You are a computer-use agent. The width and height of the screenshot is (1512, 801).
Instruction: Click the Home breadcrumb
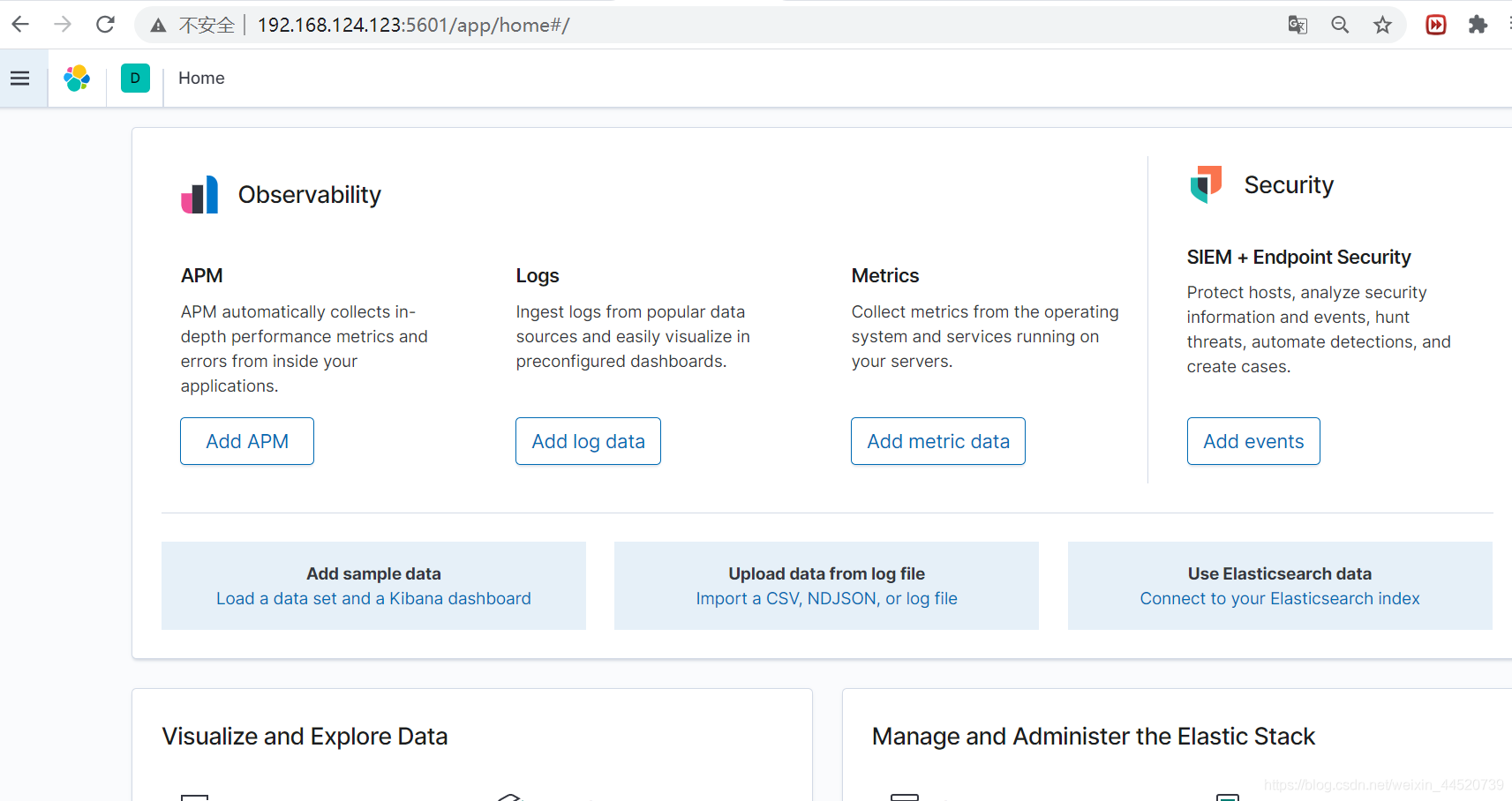pos(201,78)
